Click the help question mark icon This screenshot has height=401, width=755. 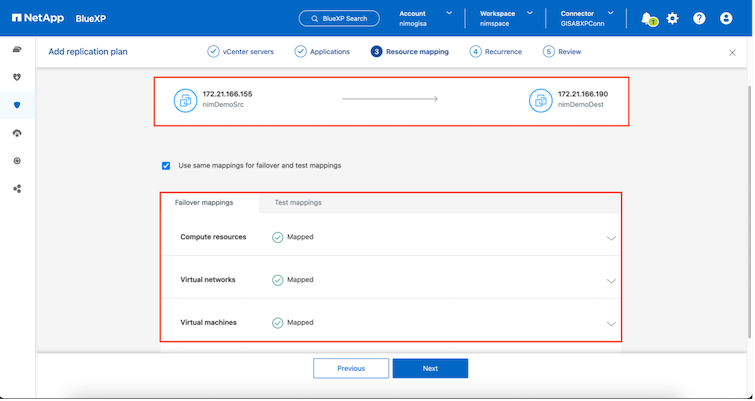click(x=699, y=18)
